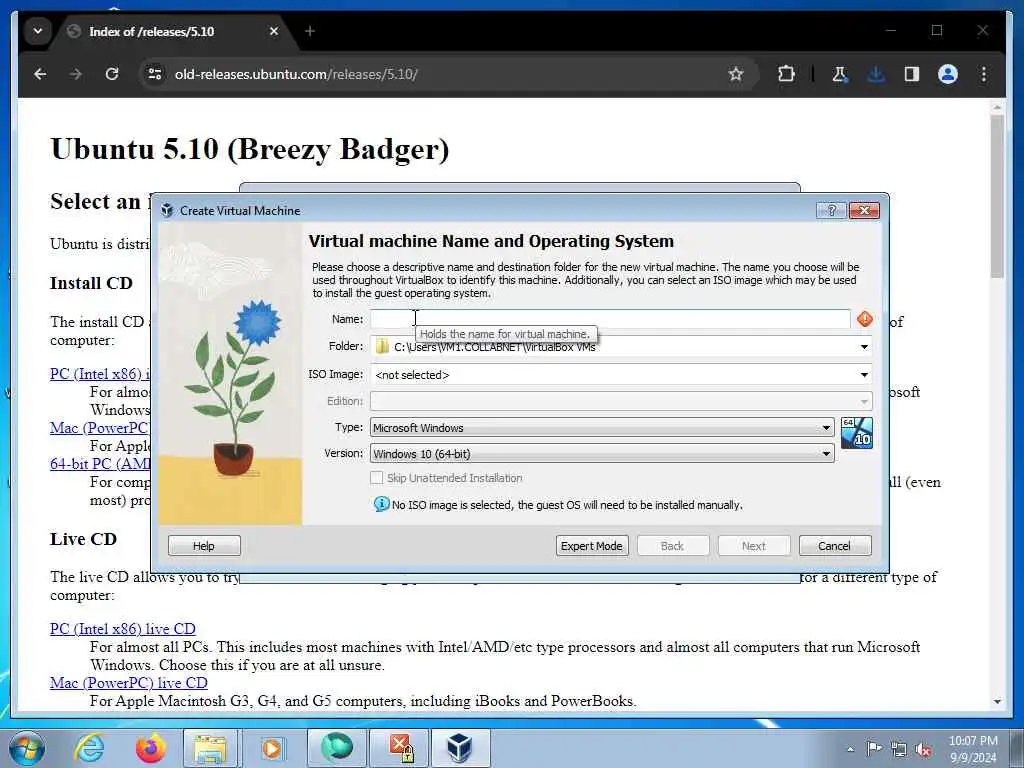Image resolution: width=1024 pixels, height=768 pixels.
Task: Go back in Chrome browser history
Action: point(40,74)
